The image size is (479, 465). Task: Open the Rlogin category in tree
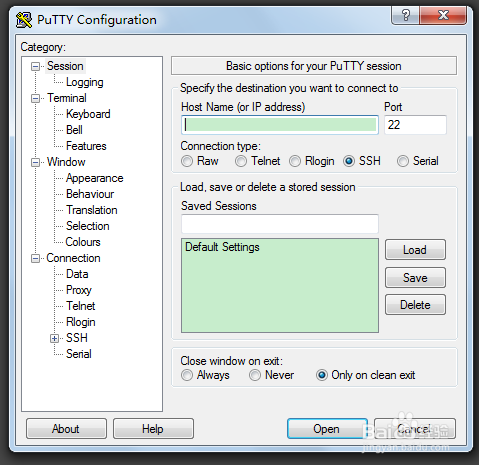pyautogui.click(x=81, y=322)
